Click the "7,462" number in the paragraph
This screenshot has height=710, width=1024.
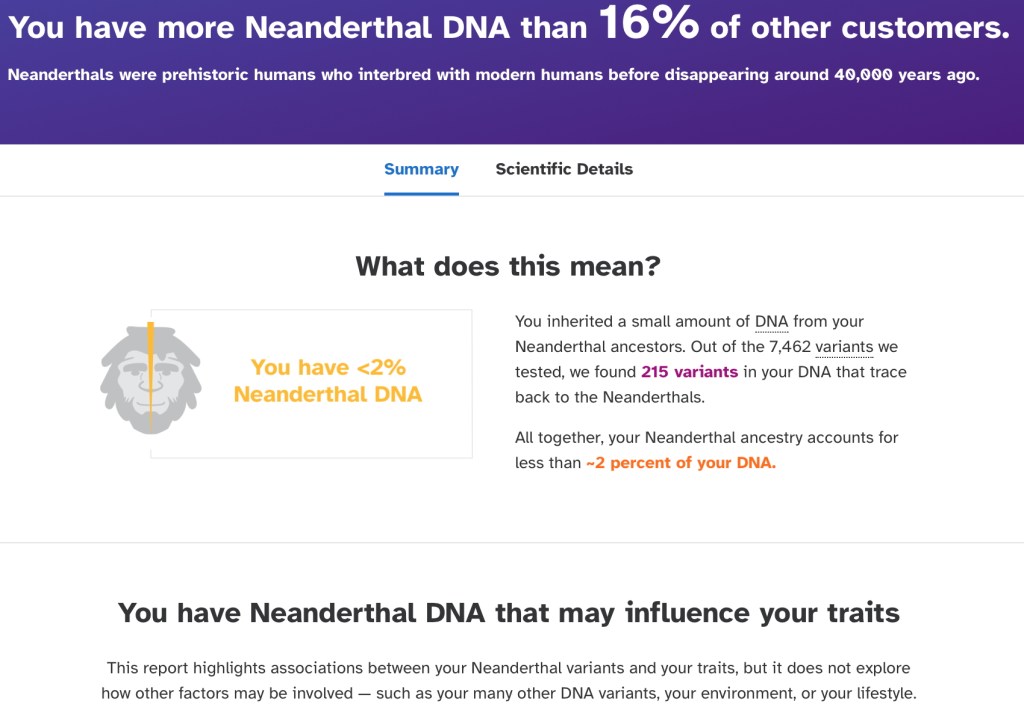tap(789, 347)
